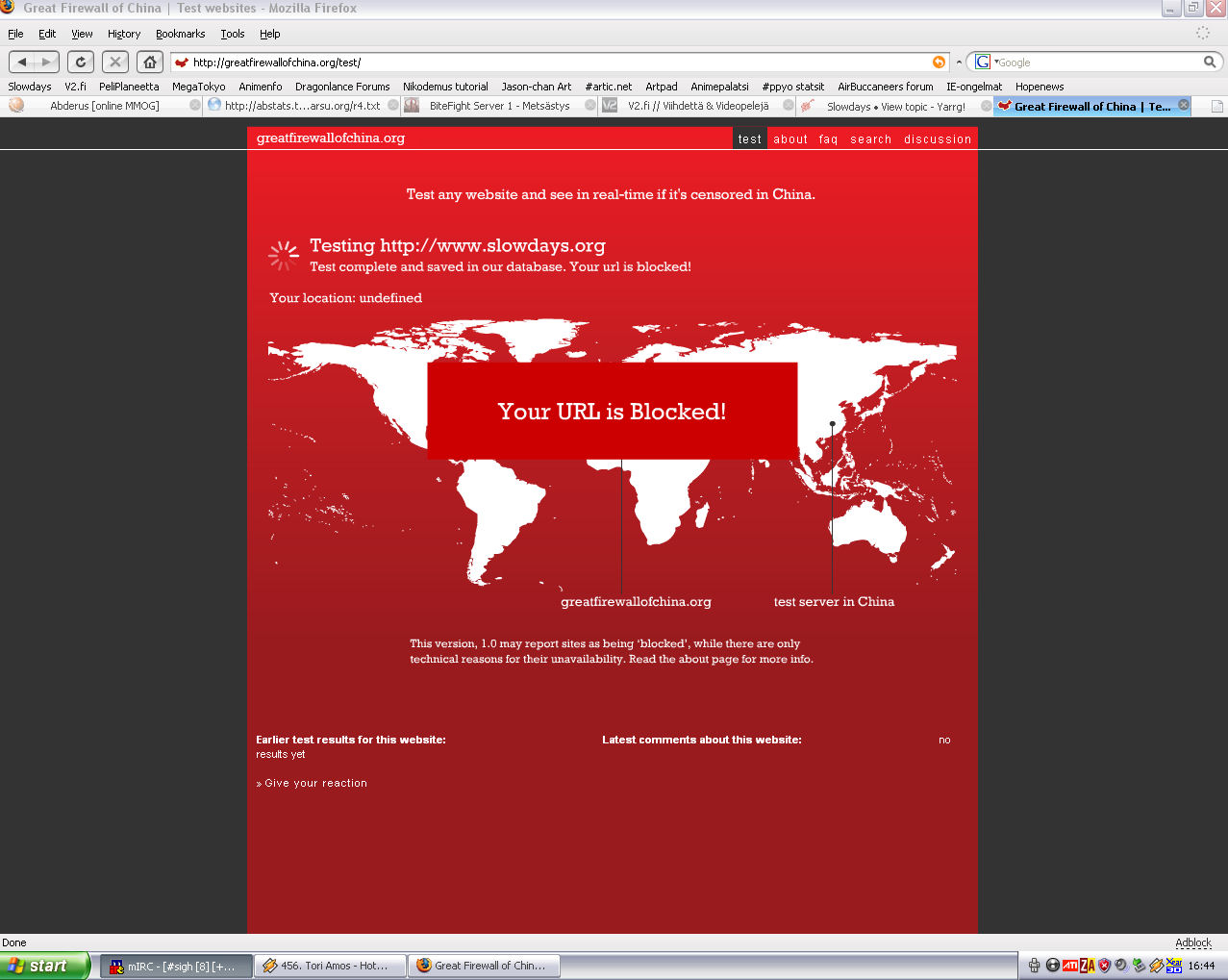Image resolution: width=1228 pixels, height=980 pixels.
Task: Open the Windows start button
Action: click(x=44, y=966)
